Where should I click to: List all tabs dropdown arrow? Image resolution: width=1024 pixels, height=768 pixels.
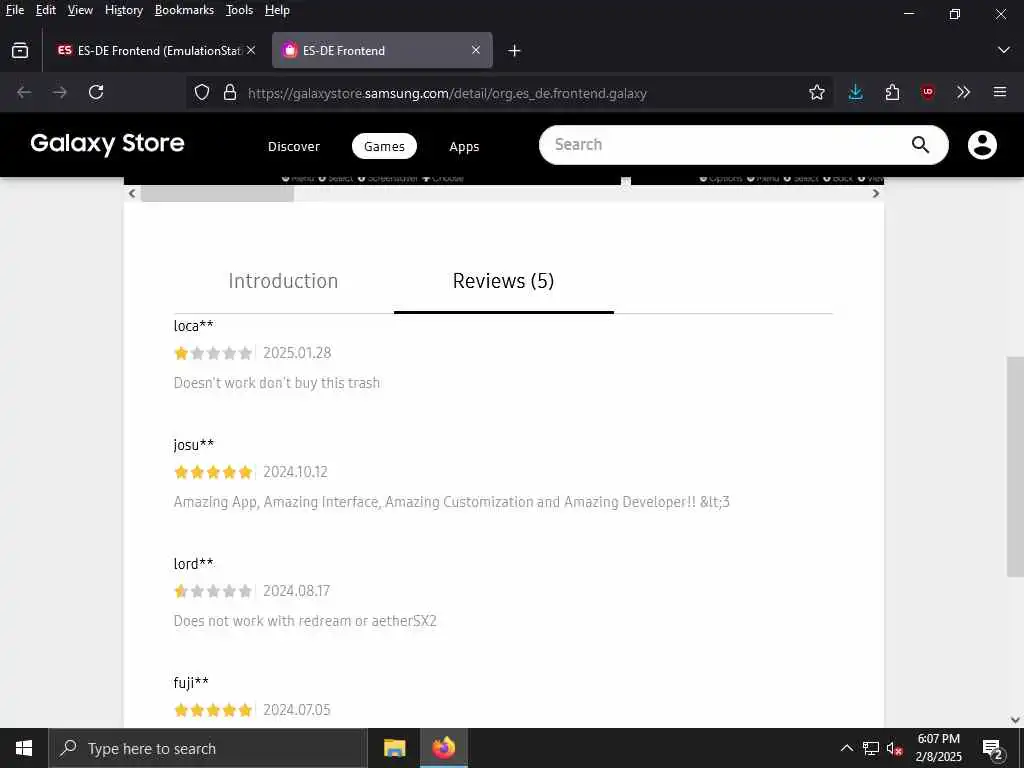1004,50
